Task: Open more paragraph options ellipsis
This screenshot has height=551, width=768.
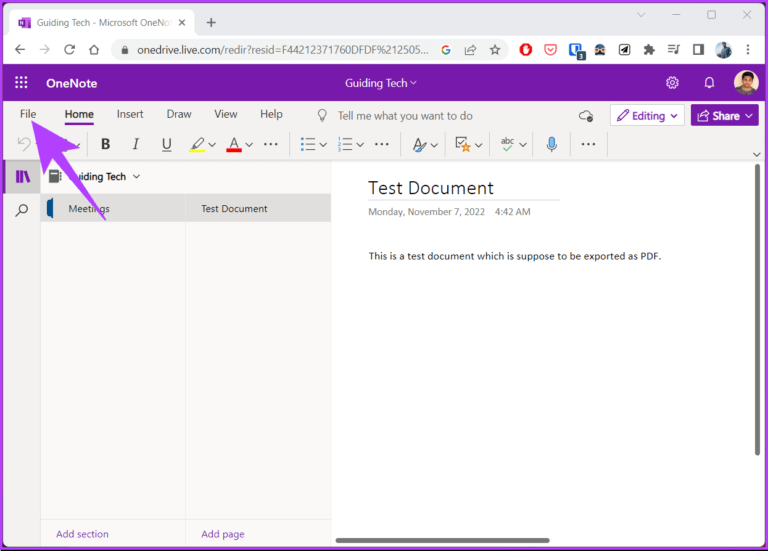Action: pos(382,144)
